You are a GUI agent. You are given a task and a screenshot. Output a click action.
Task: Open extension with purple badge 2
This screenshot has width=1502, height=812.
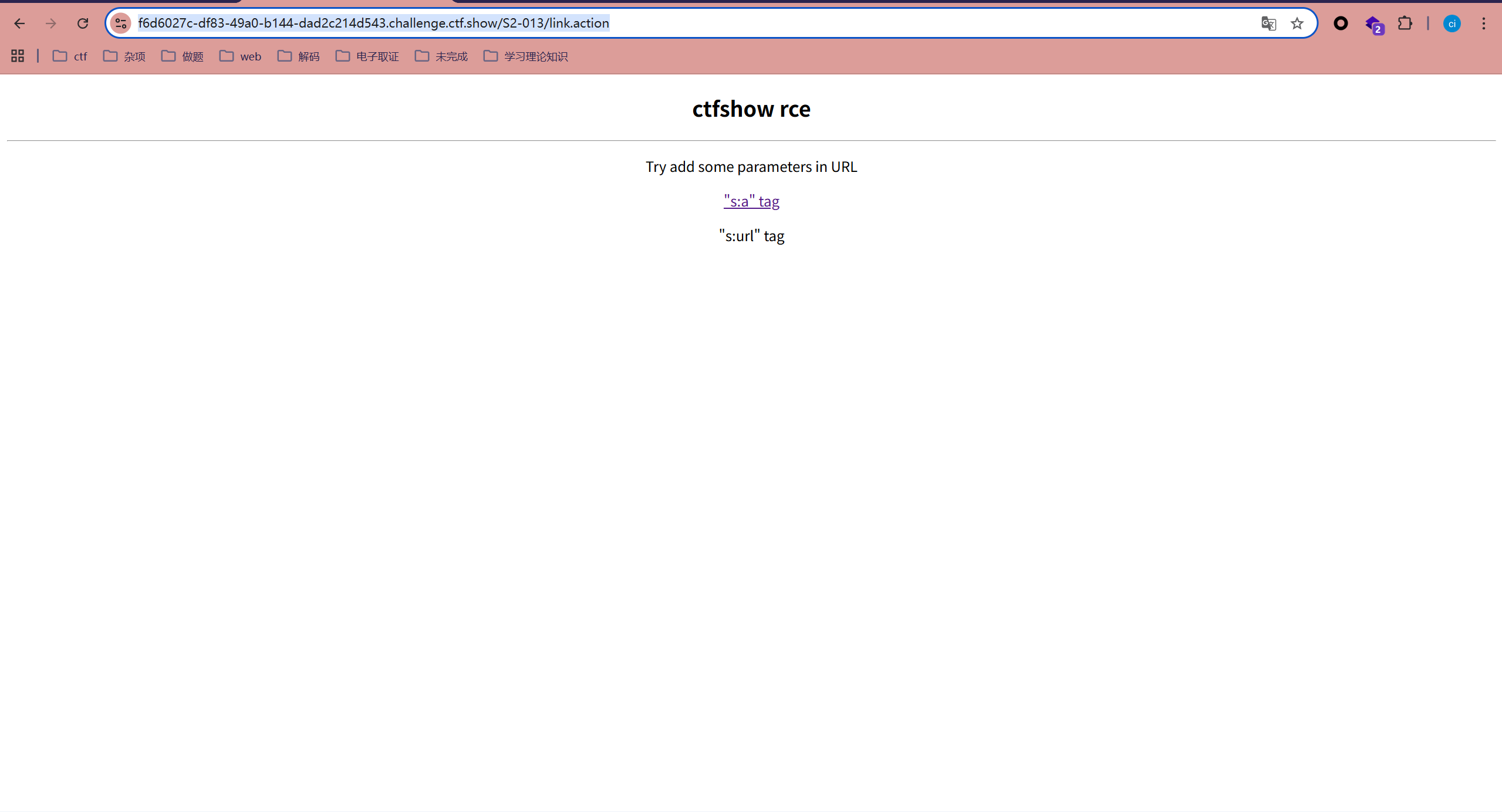click(x=1373, y=25)
